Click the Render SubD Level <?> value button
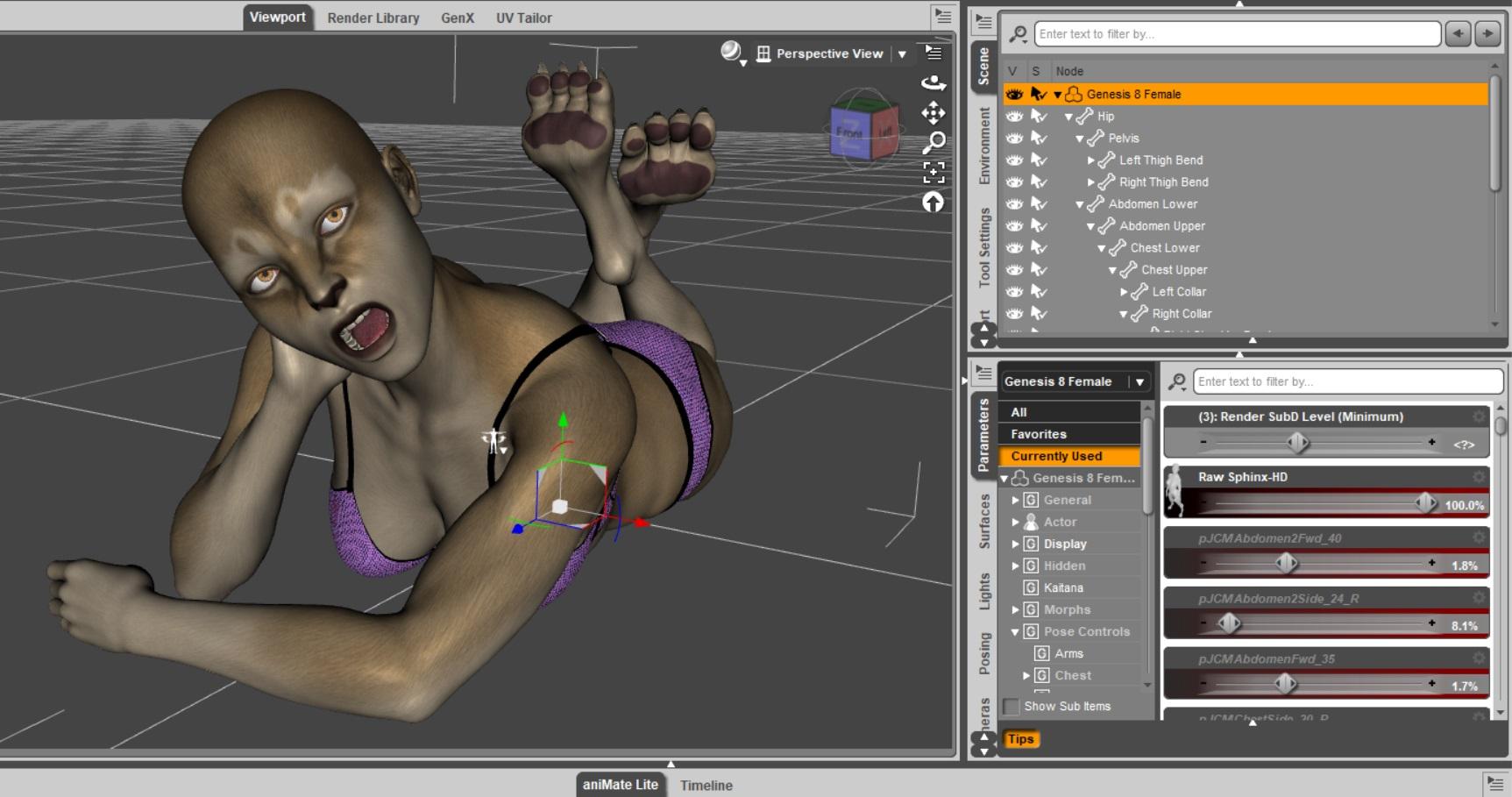This screenshot has height=797, width=1512. pyautogui.click(x=1464, y=445)
